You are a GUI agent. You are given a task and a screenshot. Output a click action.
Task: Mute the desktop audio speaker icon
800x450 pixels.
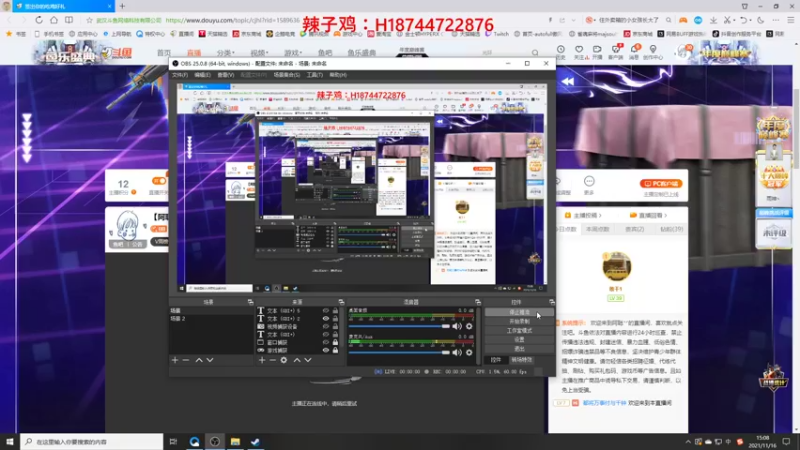tap(457, 326)
